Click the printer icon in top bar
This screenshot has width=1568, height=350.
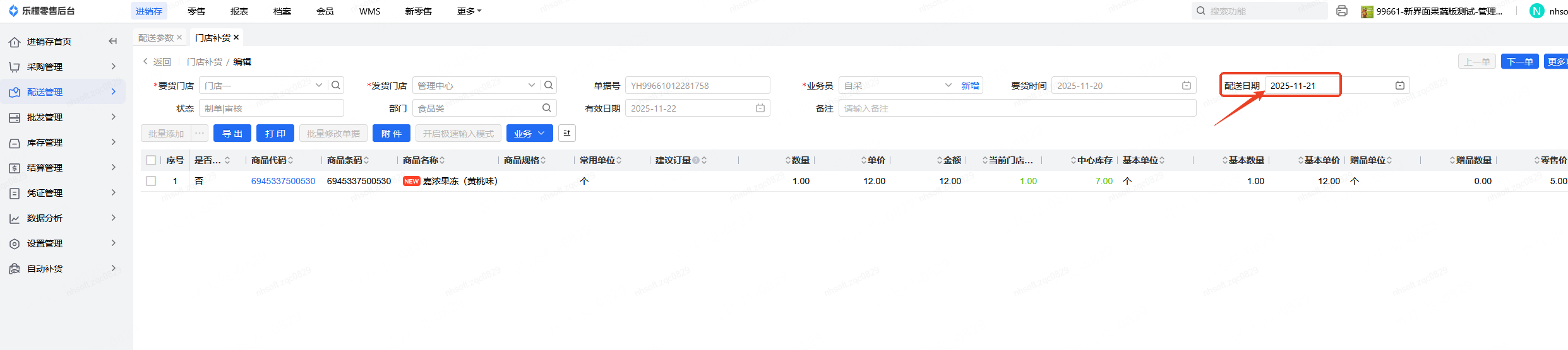coord(1342,11)
